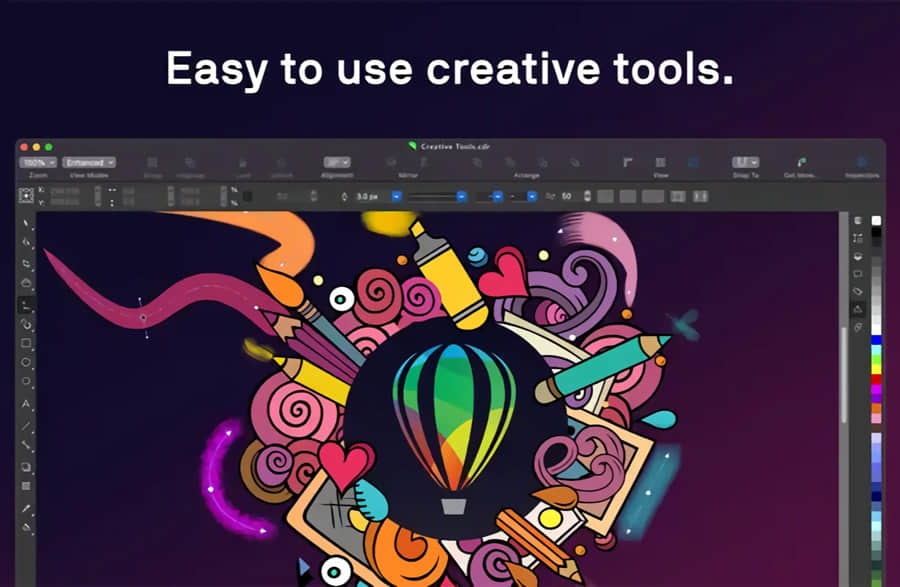This screenshot has height=587, width=900.
Task: Expand the Enhanced view mode dropdown
Action: [89, 162]
